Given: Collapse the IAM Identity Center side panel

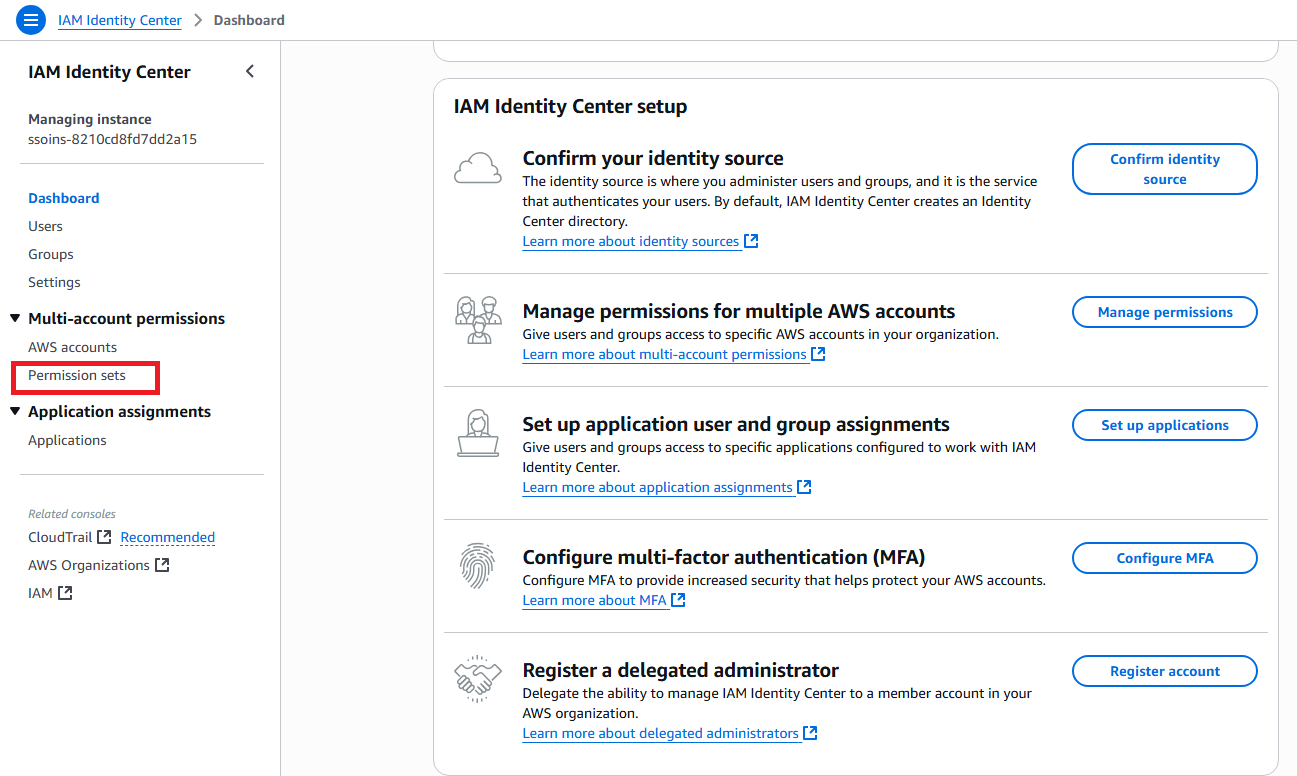Looking at the screenshot, I should [250, 71].
